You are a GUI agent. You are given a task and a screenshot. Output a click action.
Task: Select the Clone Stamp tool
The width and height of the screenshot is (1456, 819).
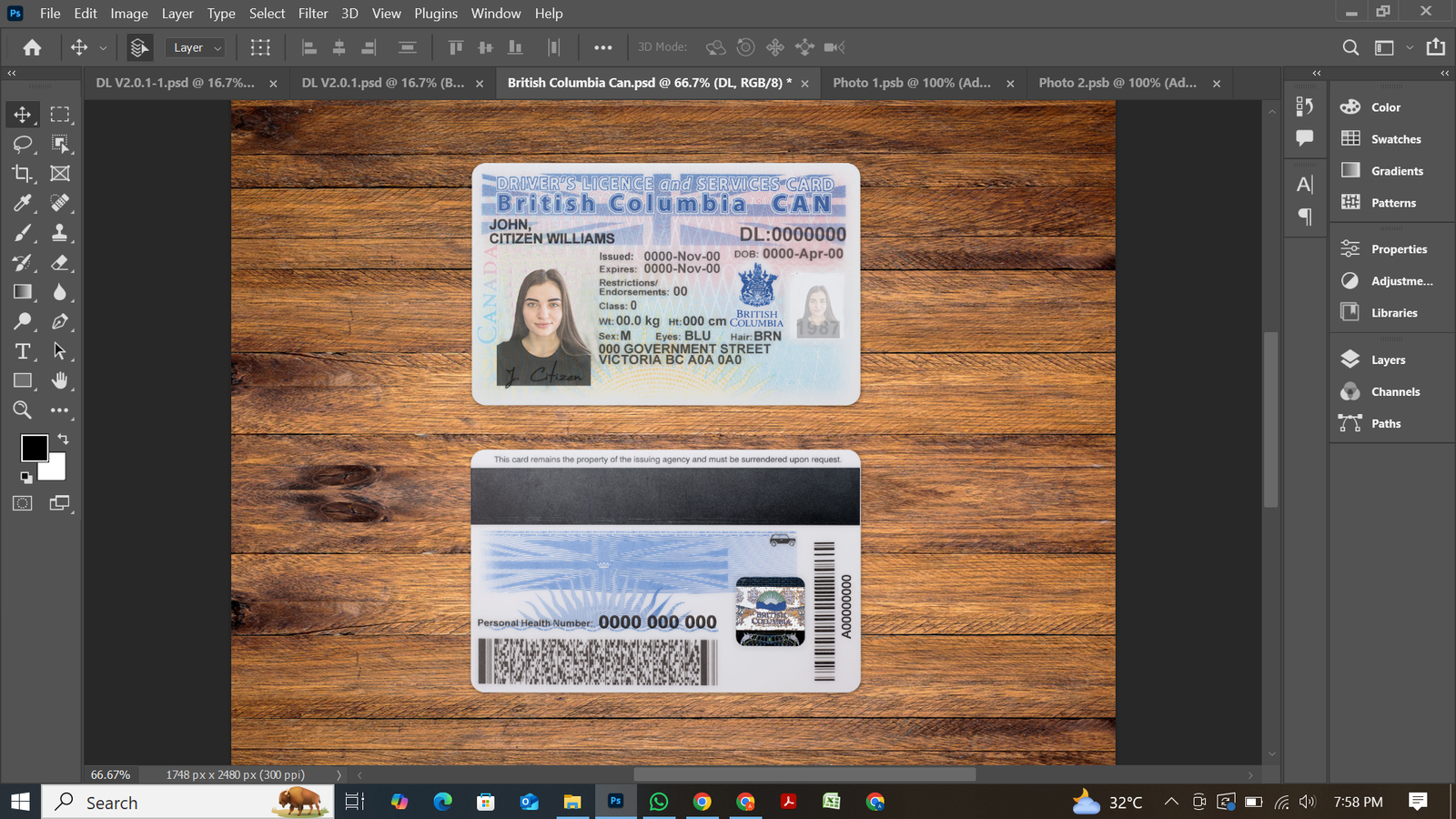(x=60, y=233)
